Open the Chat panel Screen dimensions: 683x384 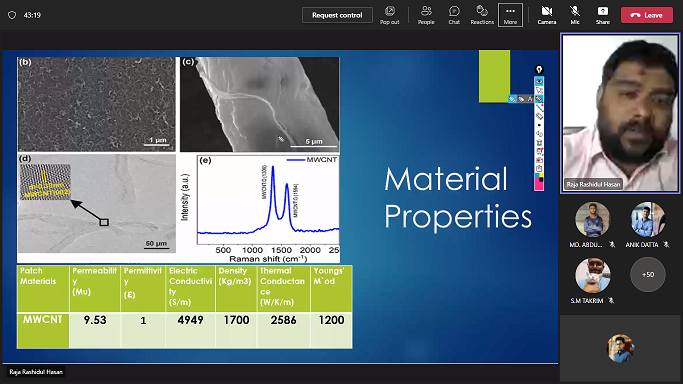coord(454,15)
